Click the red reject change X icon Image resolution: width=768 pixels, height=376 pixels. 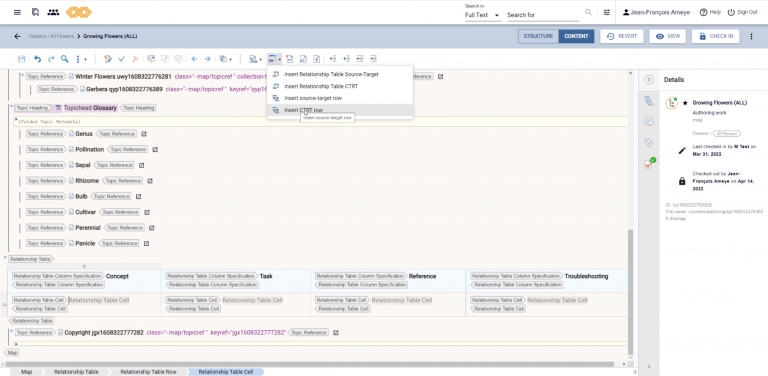(x=136, y=59)
